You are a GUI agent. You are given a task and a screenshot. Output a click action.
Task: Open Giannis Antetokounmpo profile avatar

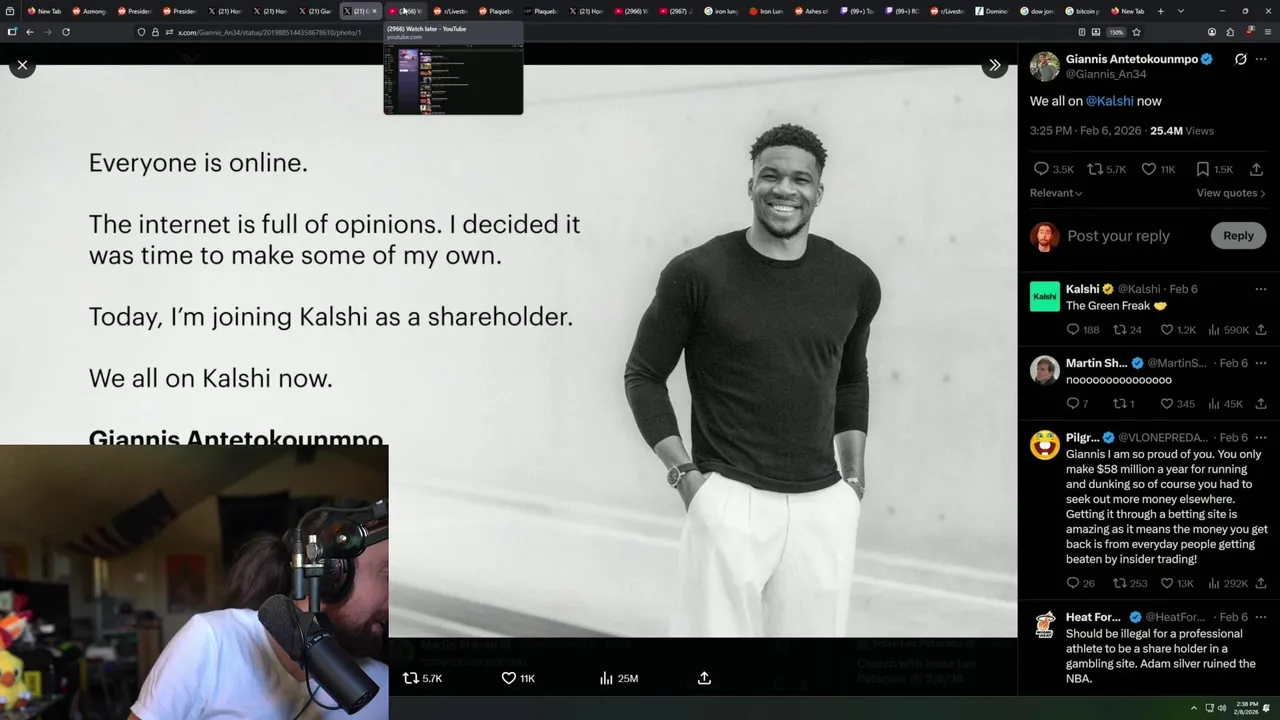[1045, 67]
